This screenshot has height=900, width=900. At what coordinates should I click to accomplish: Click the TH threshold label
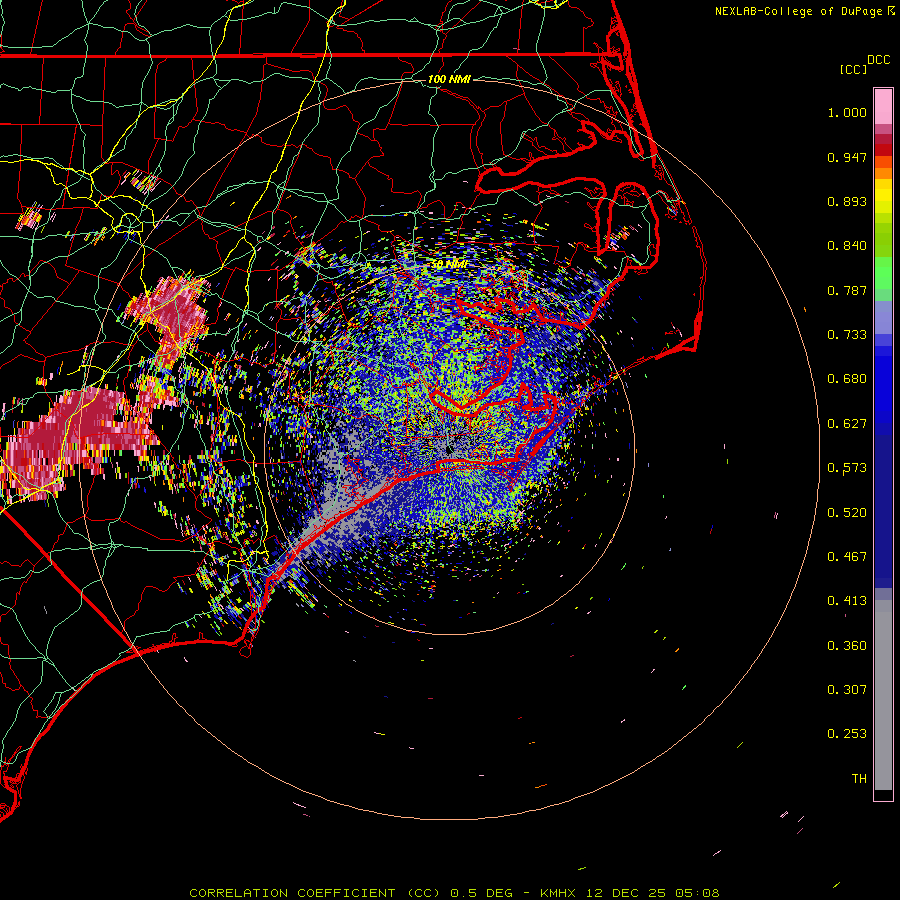click(x=859, y=779)
